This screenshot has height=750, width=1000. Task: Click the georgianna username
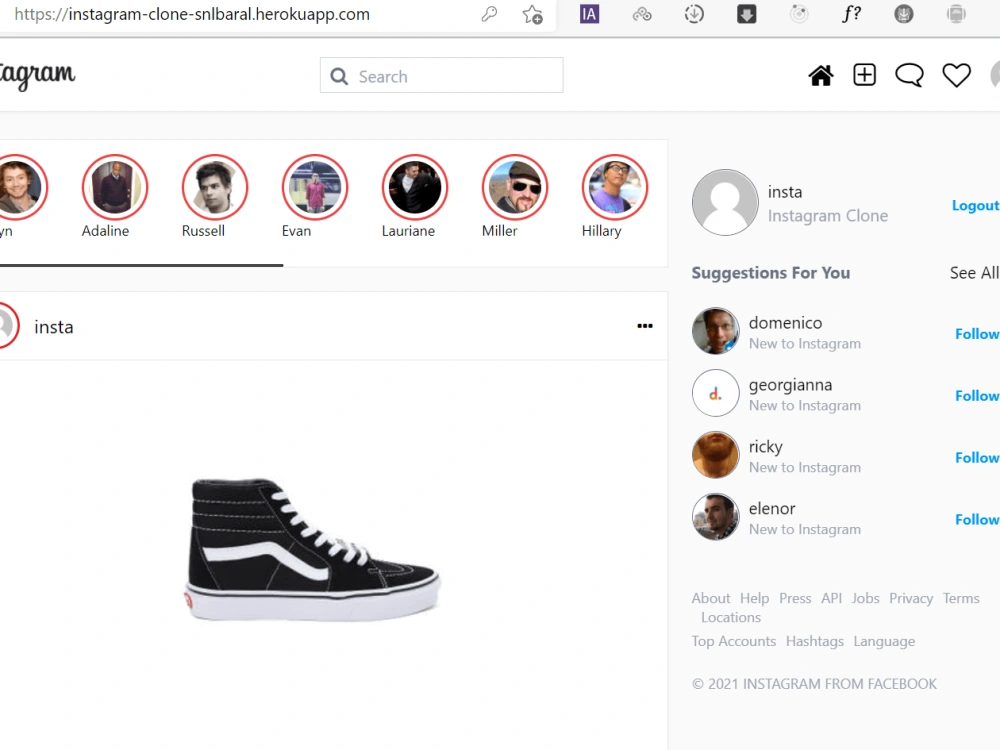[x=790, y=385]
